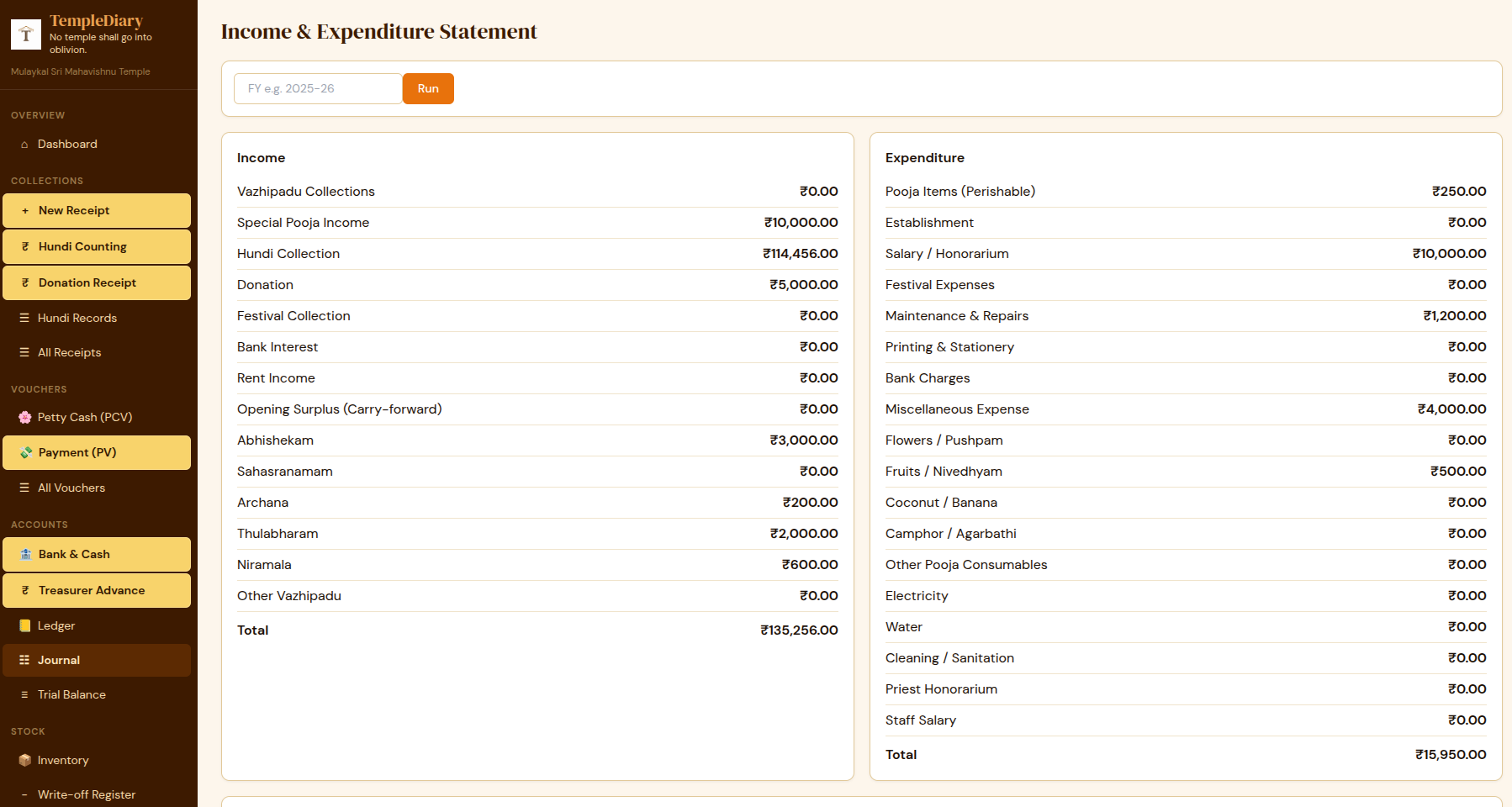The image size is (1512, 807).
Task: Click the financial year input field
Action: pos(318,89)
